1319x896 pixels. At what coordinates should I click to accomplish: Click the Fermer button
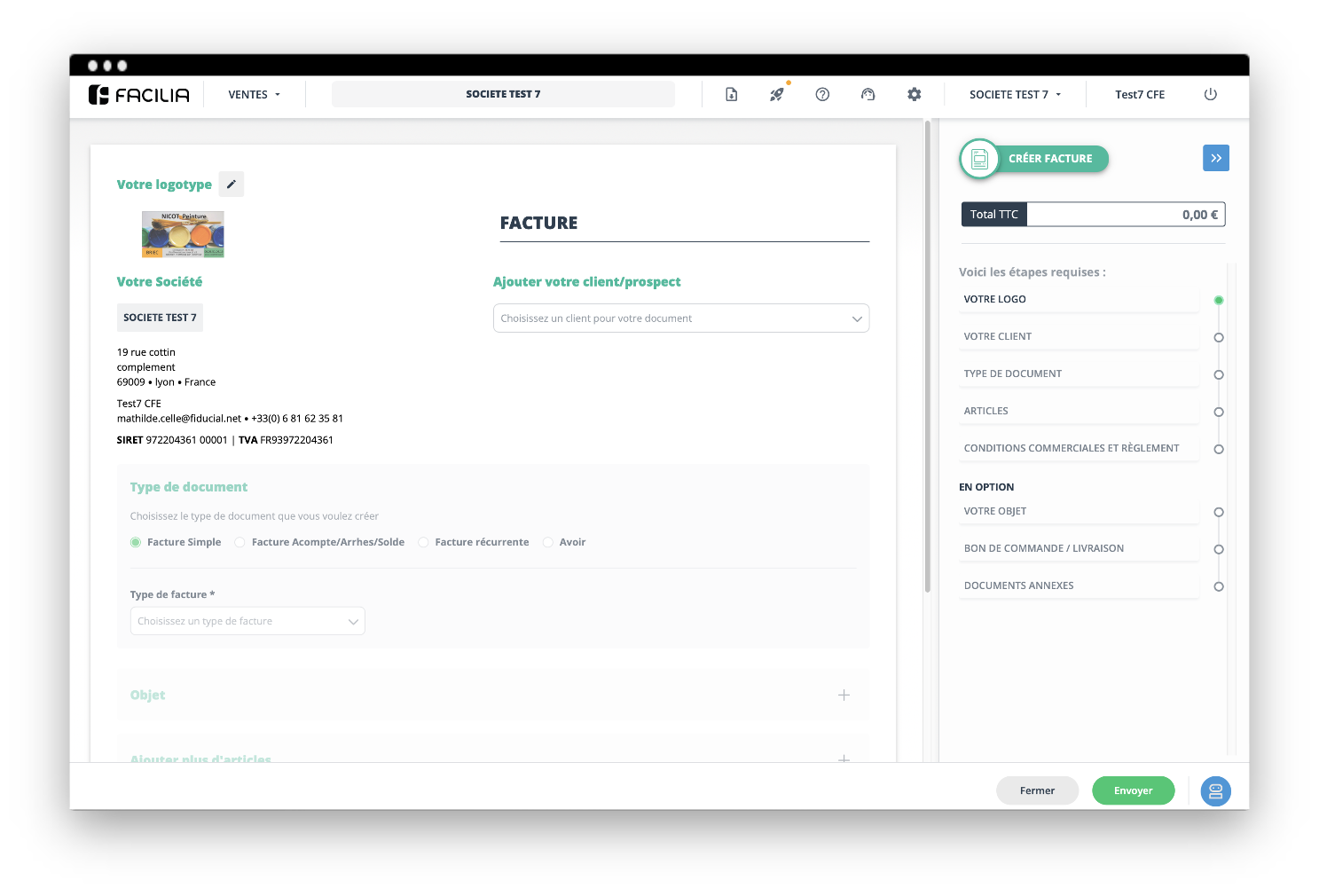(x=1037, y=790)
